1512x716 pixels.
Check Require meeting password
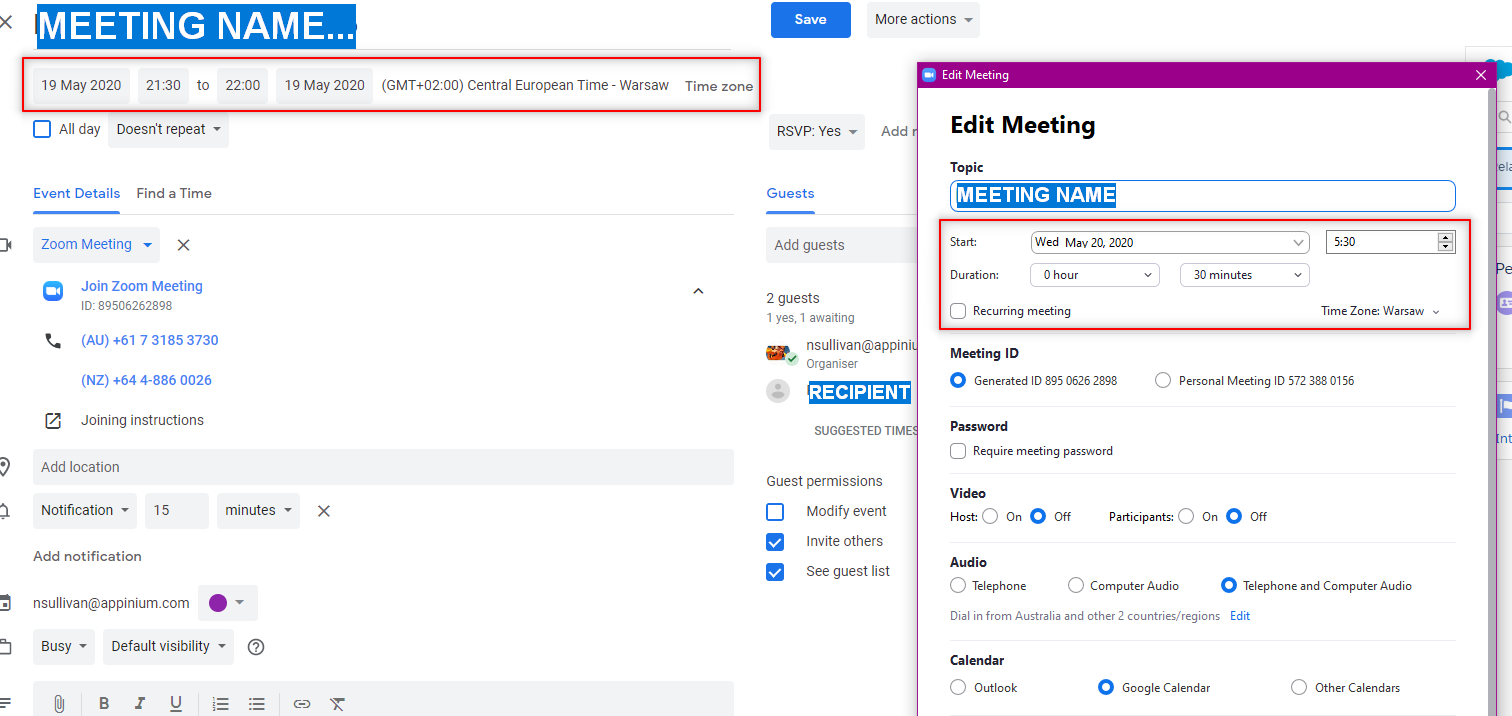pos(958,451)
